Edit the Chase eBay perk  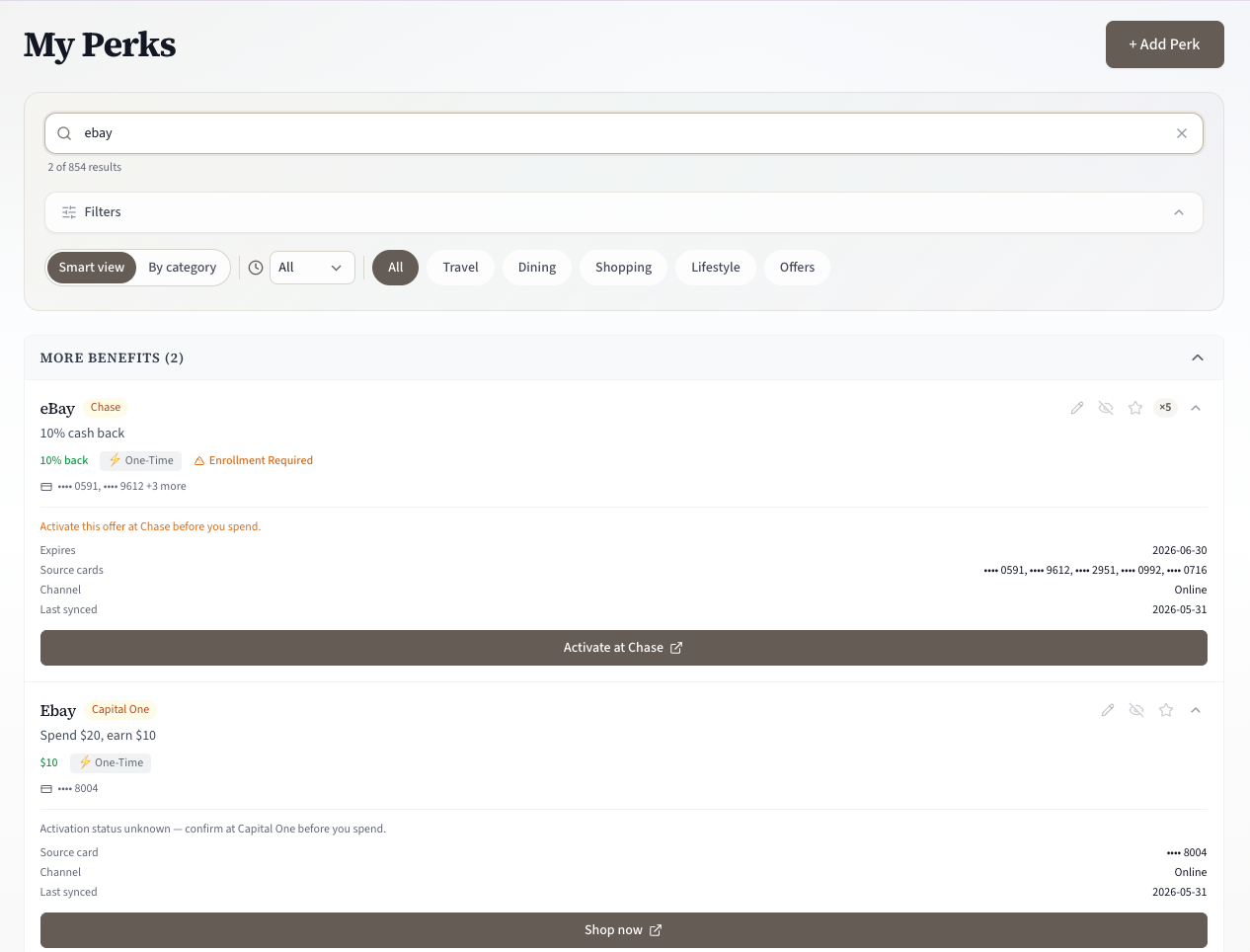(1077, 408)
